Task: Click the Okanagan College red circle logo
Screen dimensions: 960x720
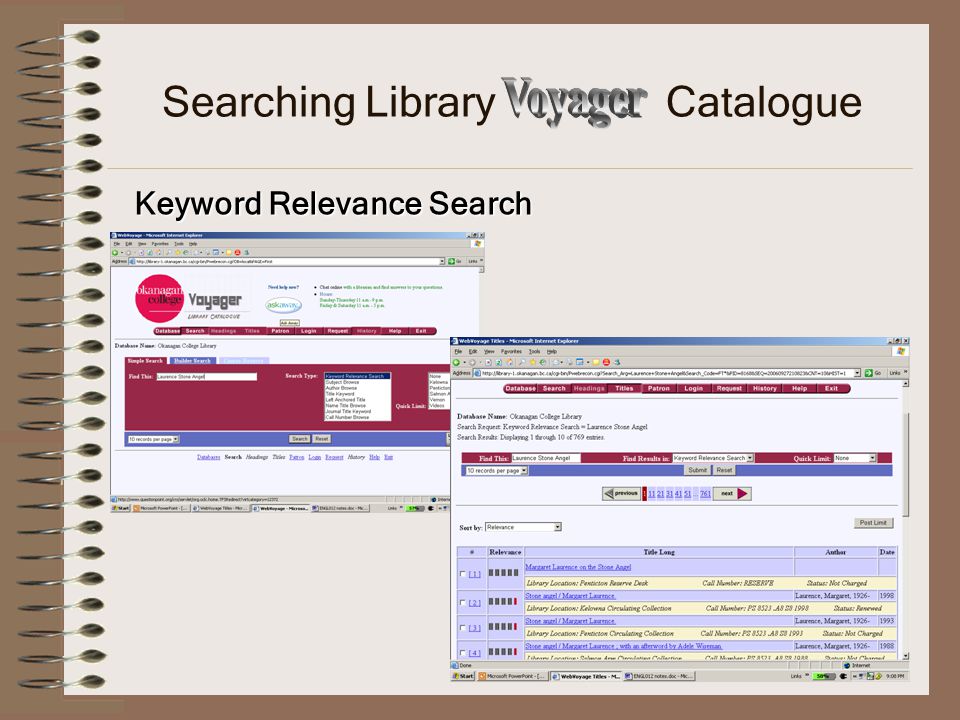Action: point(159,298)
